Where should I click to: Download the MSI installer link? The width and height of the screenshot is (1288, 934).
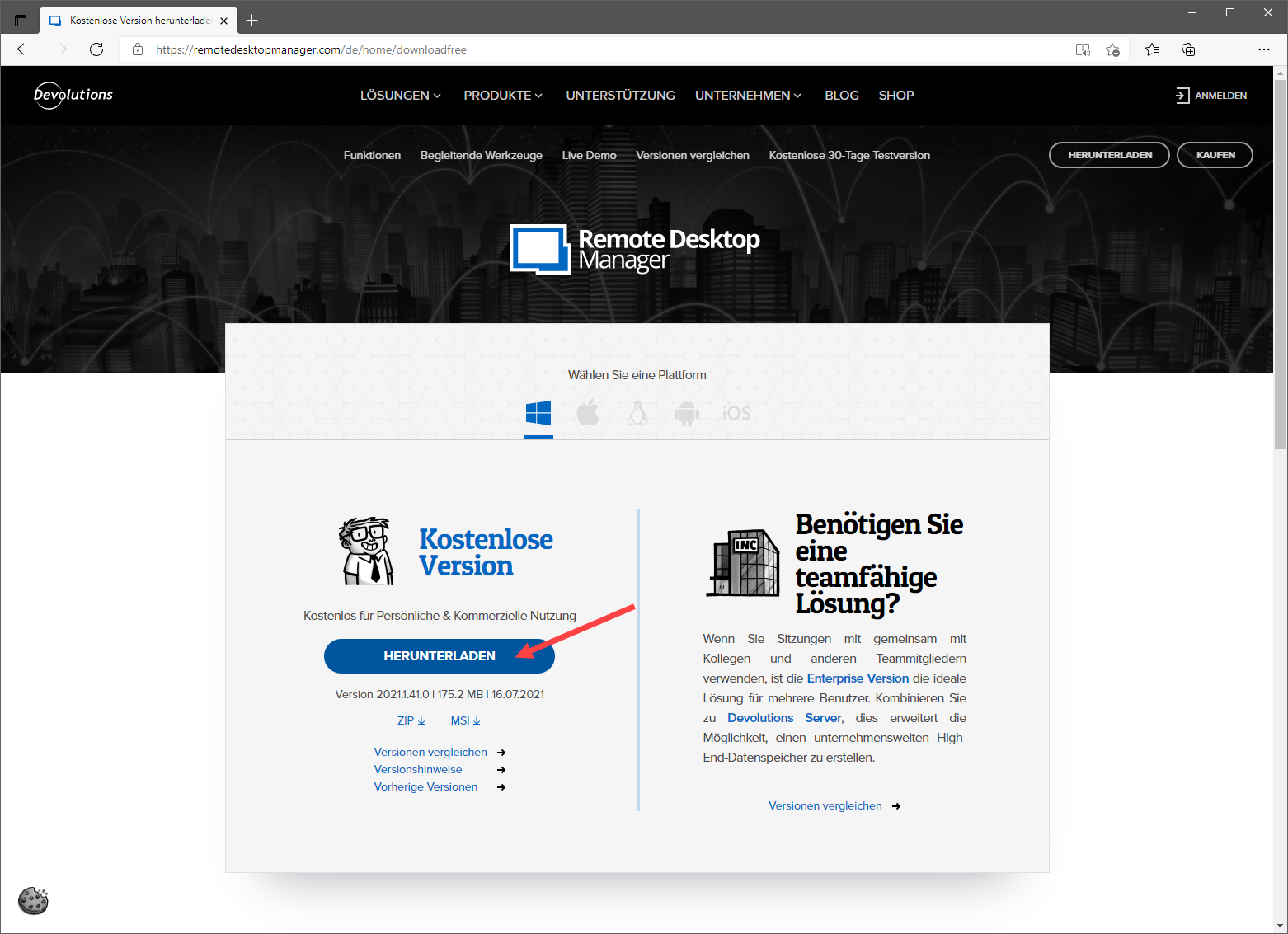coord(465,720)
